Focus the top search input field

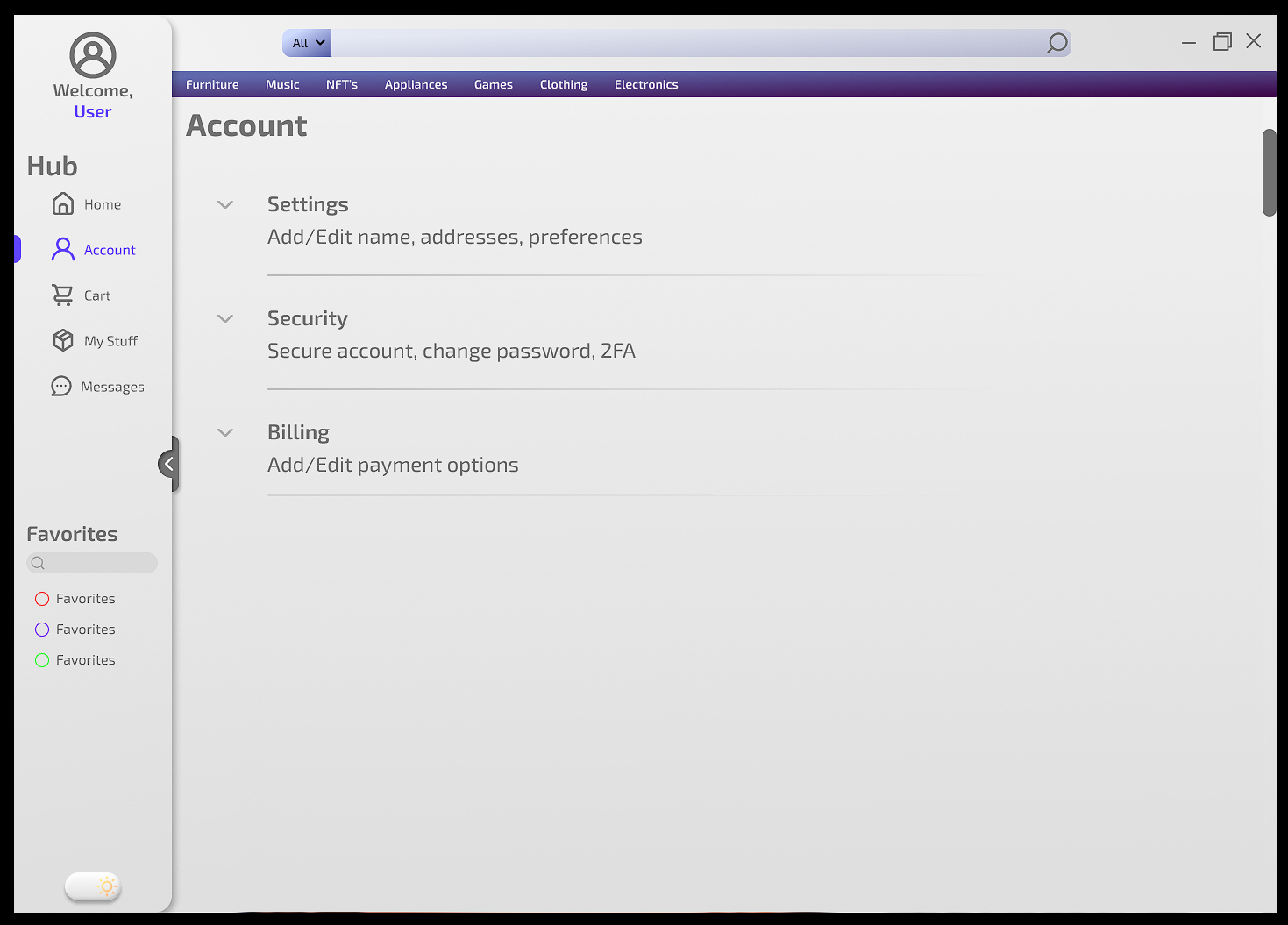[x=688, y=43]
